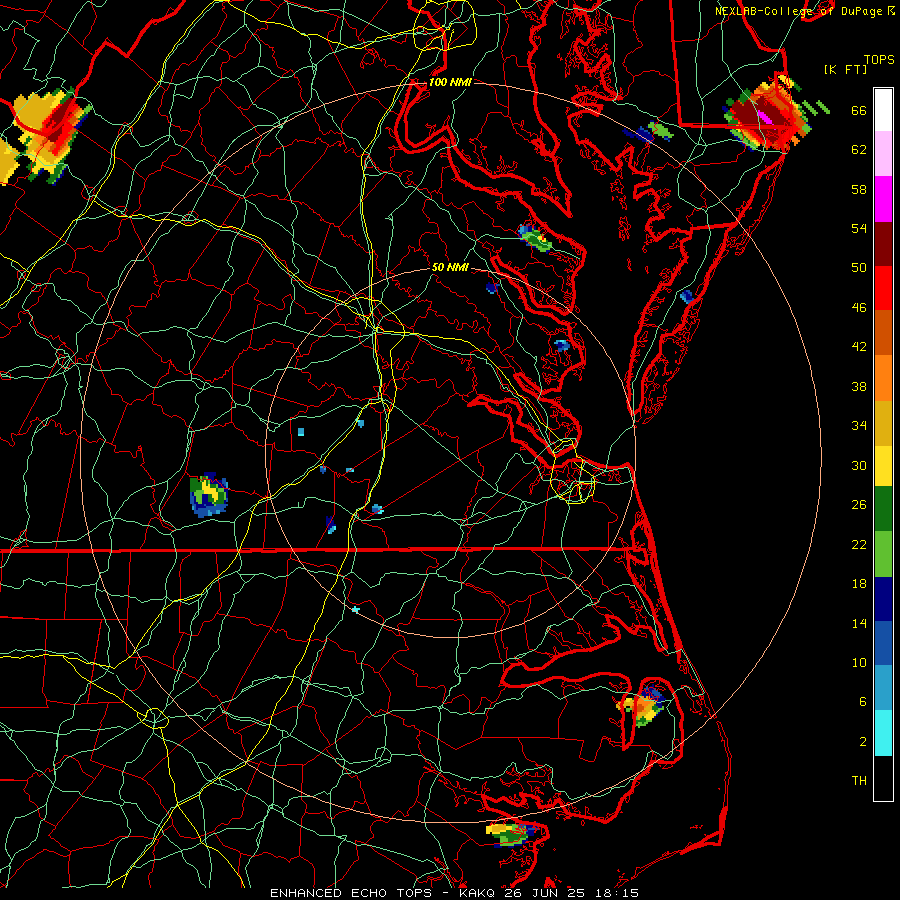The height and width of the screenshot is (900, 900).
Task: Click the "100 NMI" range ring label
Action: 450,82
